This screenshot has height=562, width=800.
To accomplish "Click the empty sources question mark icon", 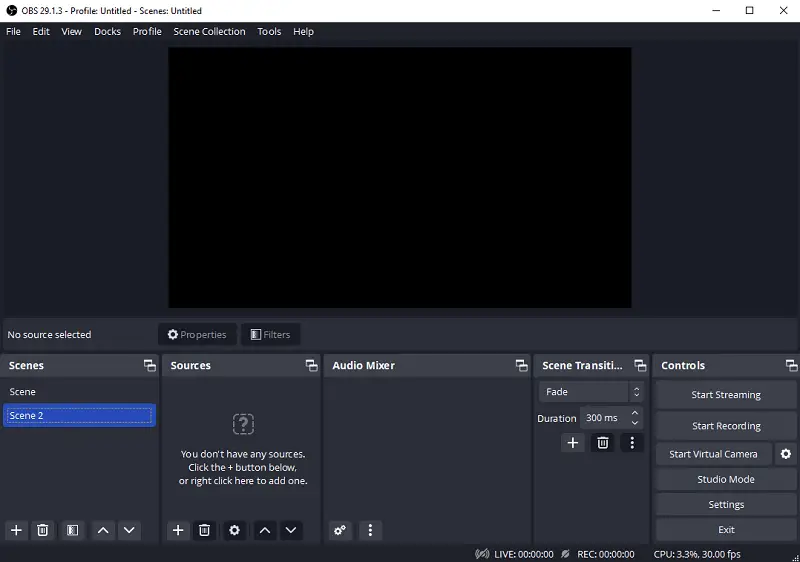I will coord(243,424).
